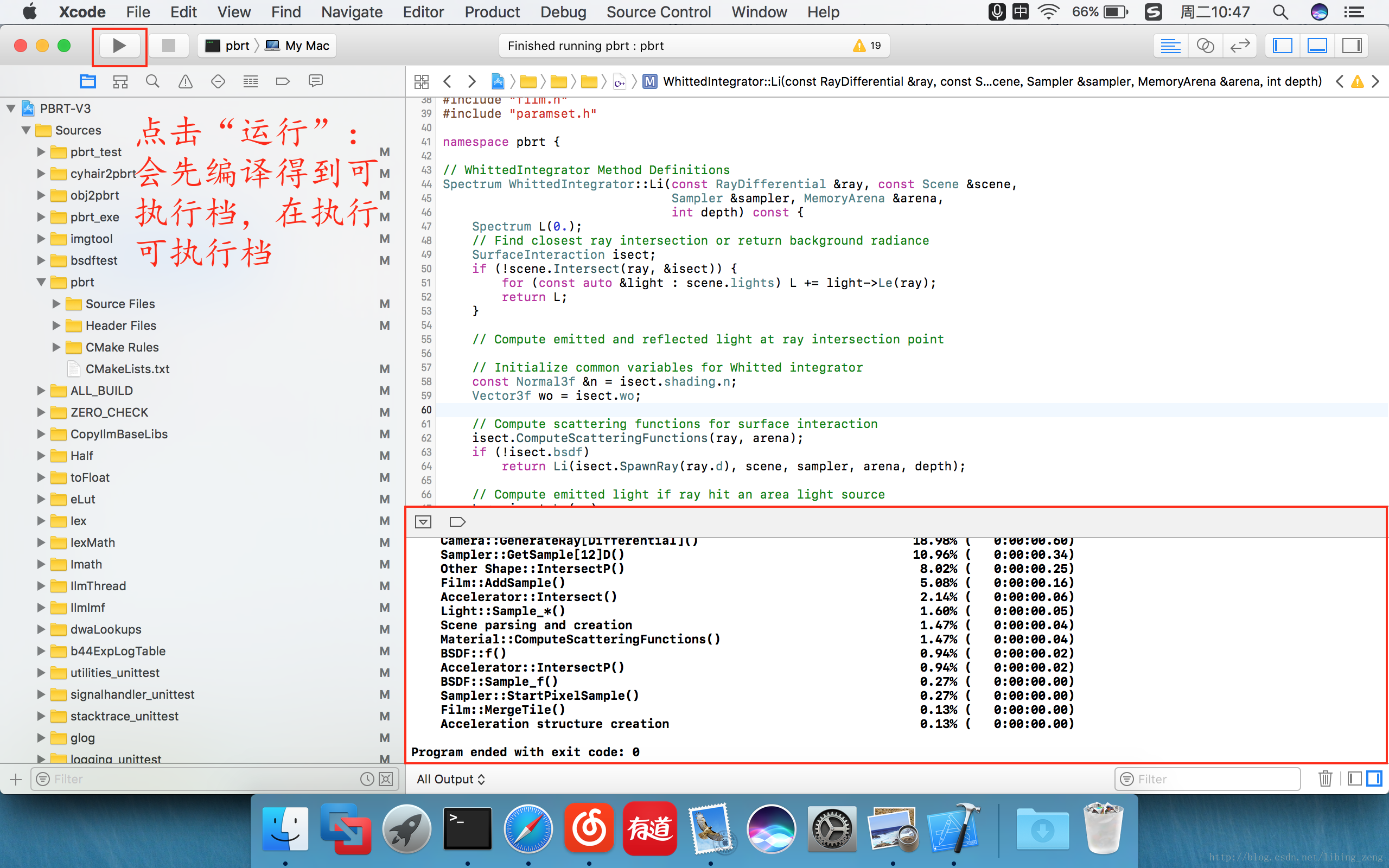This screenshot has width=1389, height=868.
Task: Collapse the pbrt folder
Action: [x=41, y=282]
